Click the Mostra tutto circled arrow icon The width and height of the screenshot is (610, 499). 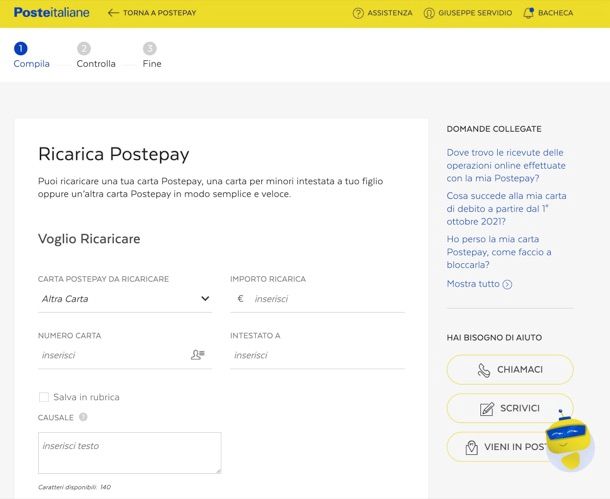[507, 284]
